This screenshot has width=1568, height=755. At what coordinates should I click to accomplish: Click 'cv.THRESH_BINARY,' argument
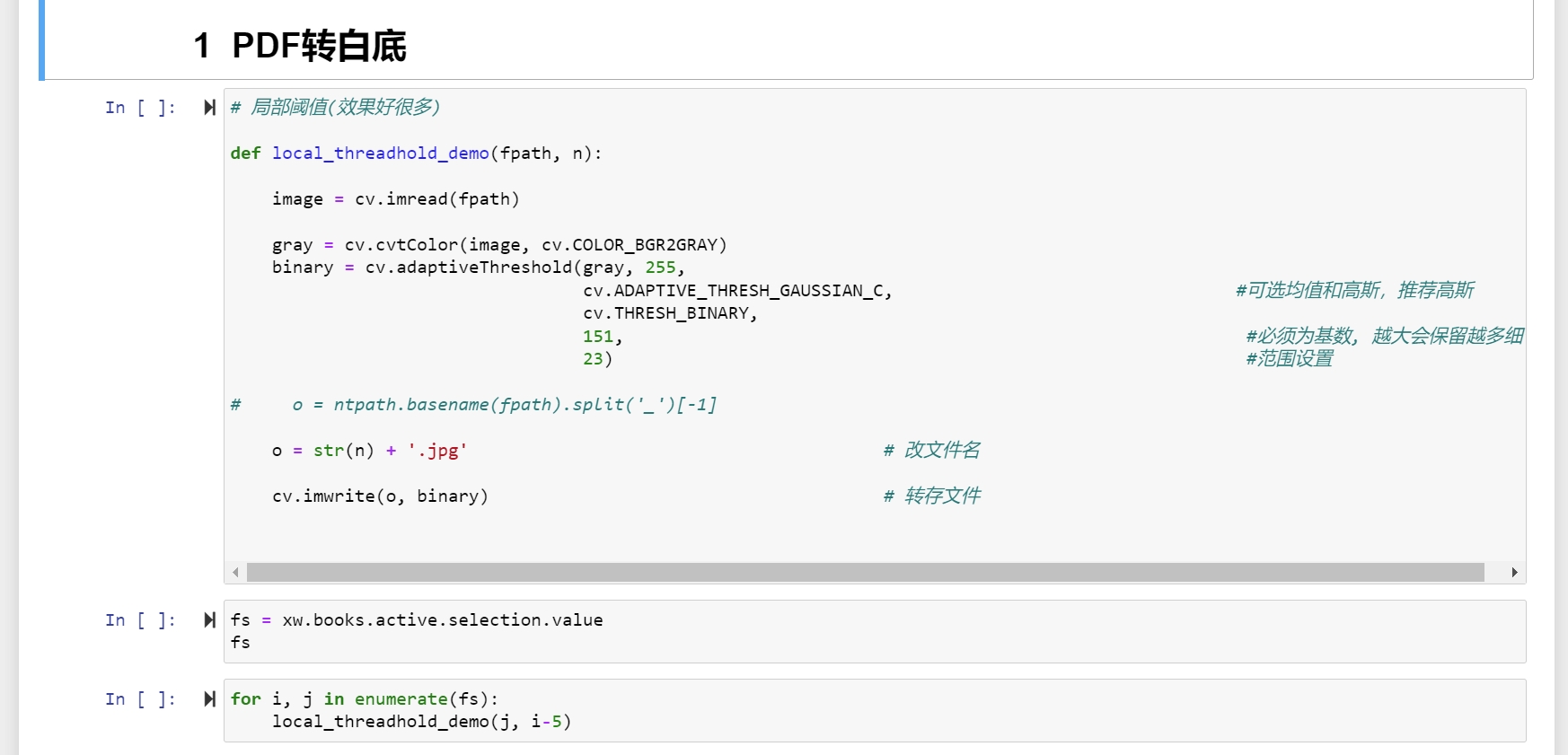pyautogui.click(x=670, y=313)
